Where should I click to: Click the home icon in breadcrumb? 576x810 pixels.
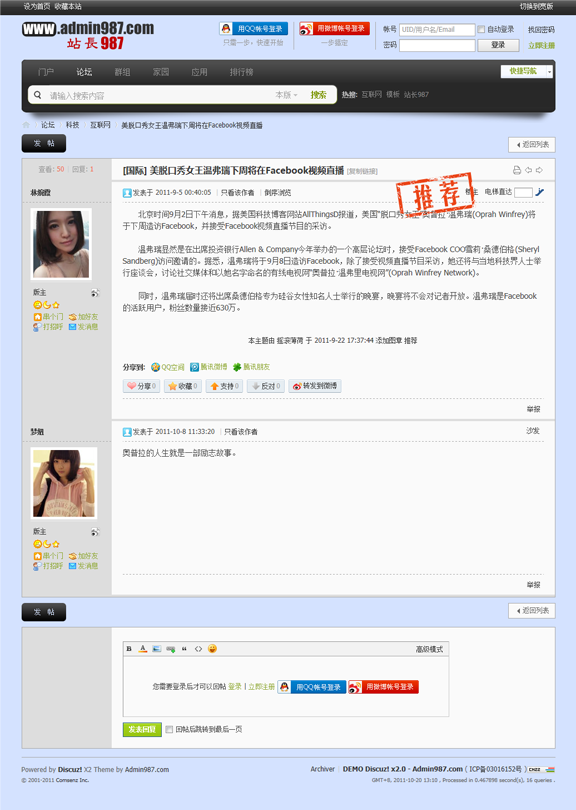(26, 125)
